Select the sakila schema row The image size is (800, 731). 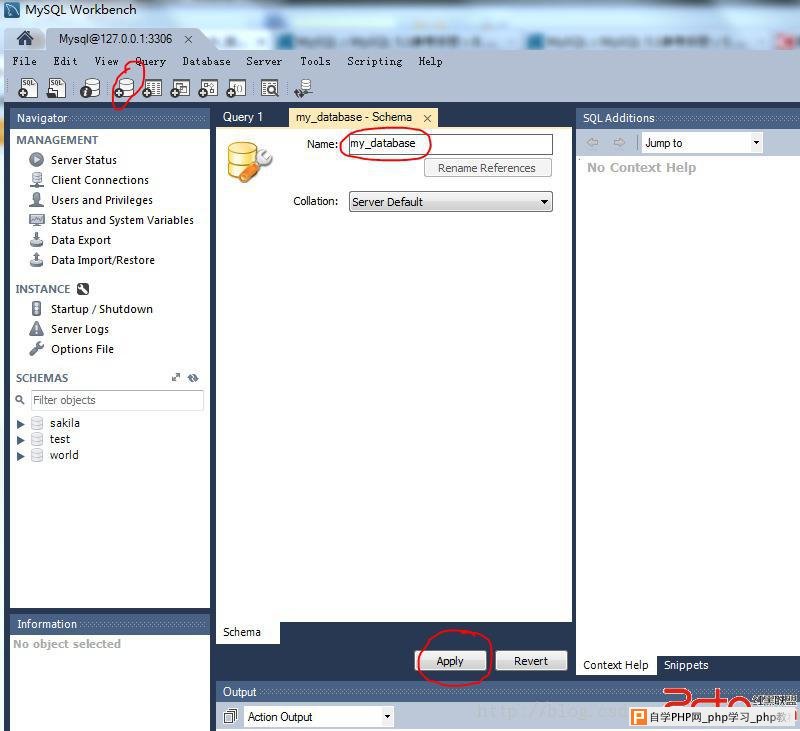[65, 423]
